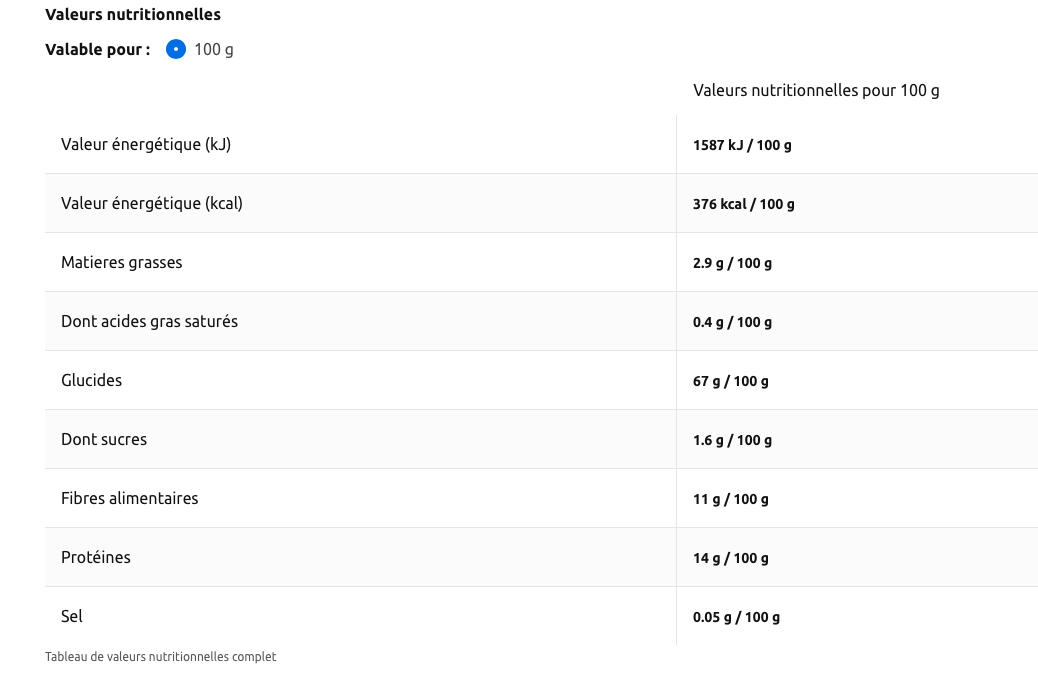Click the 0.4 g / 100 g value
This screenshot has width=1038, height=683.
[x=732, y=322]
